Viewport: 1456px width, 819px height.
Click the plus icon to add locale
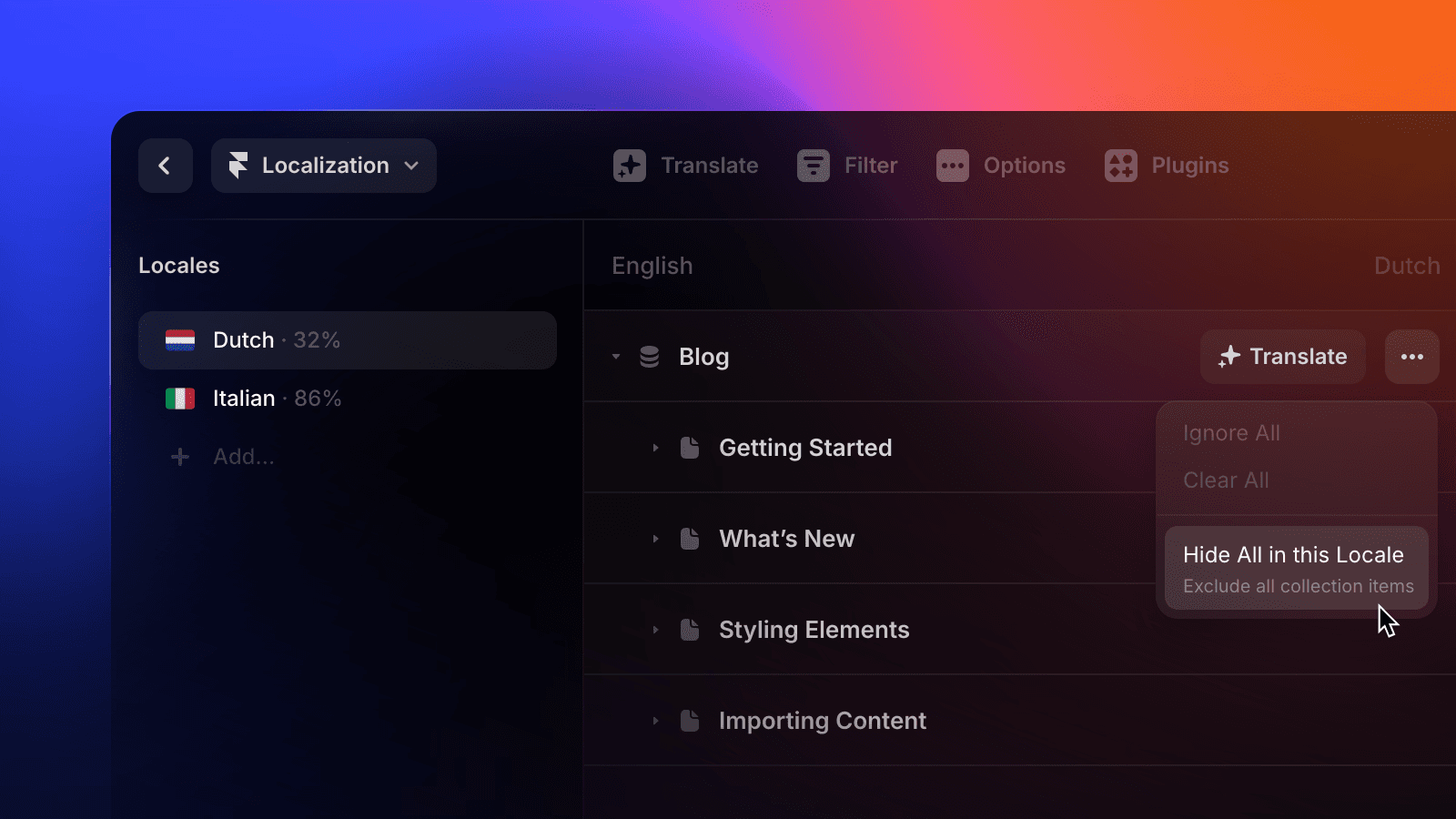click(180, 457)
